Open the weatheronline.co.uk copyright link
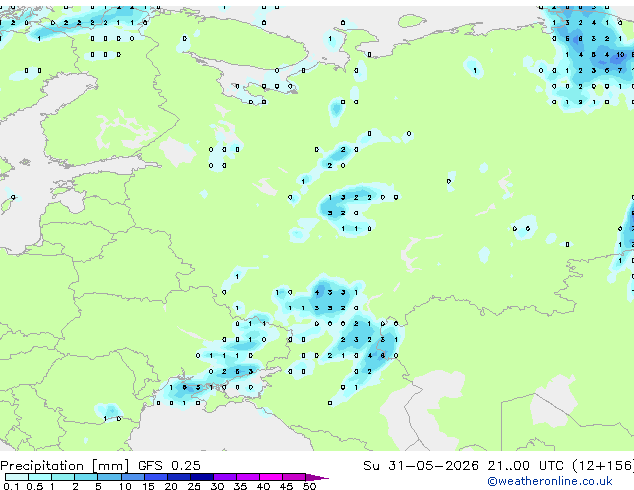Image resolution: width=634 pixels, height=490 pixels. pos(550,481)
